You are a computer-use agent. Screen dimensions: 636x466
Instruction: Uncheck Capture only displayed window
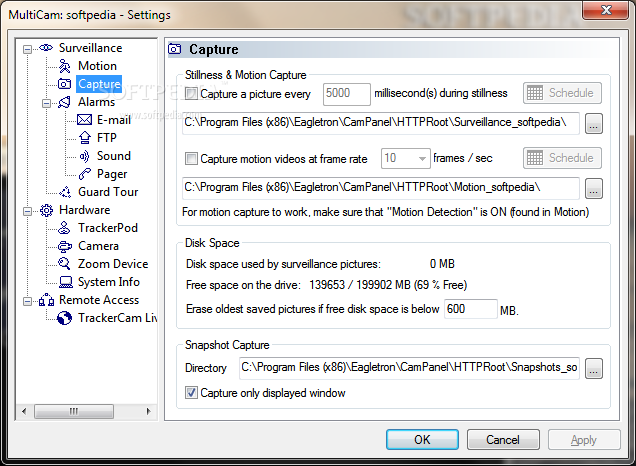pos(191,393)
